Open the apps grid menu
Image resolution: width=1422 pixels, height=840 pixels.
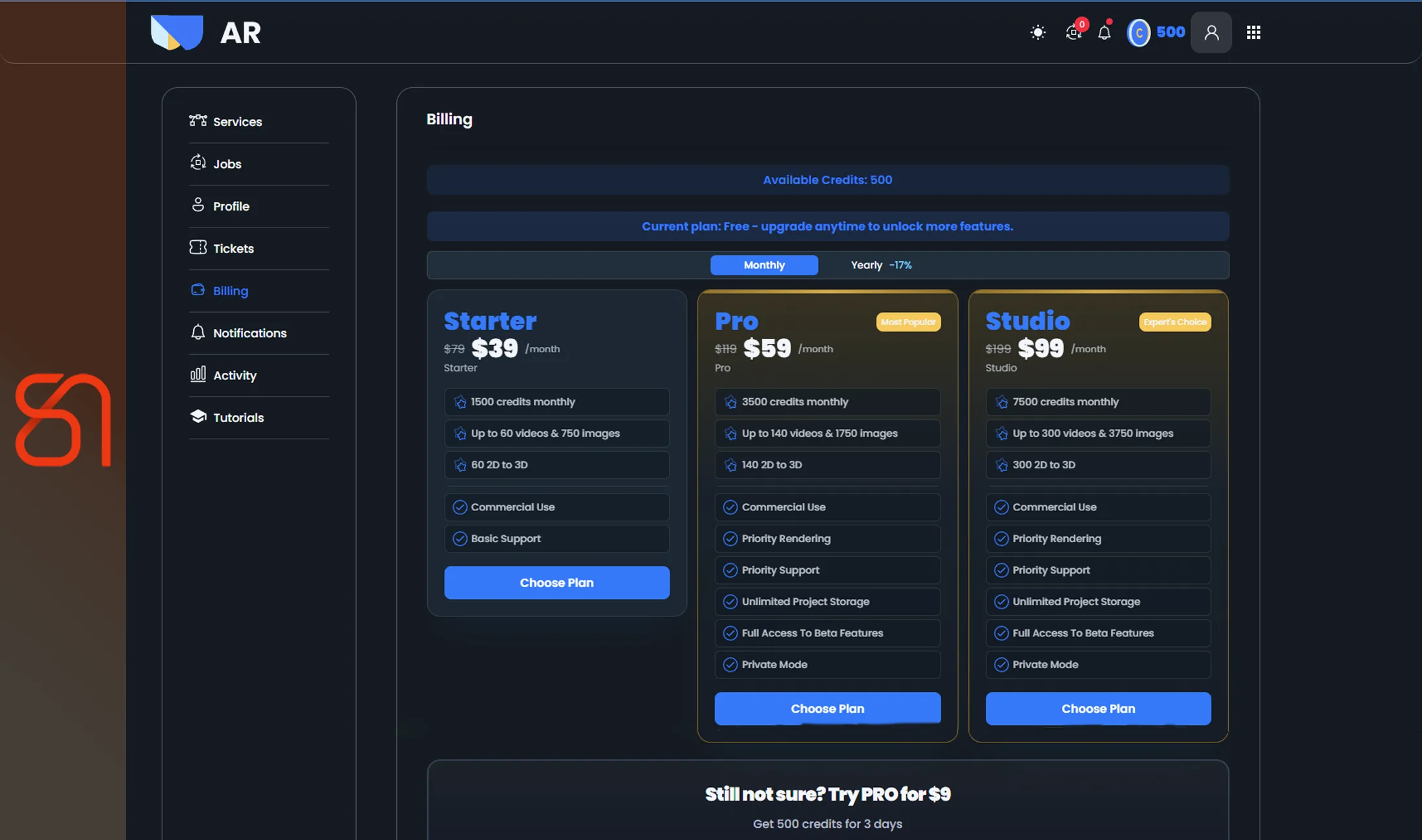[1253, 32]
